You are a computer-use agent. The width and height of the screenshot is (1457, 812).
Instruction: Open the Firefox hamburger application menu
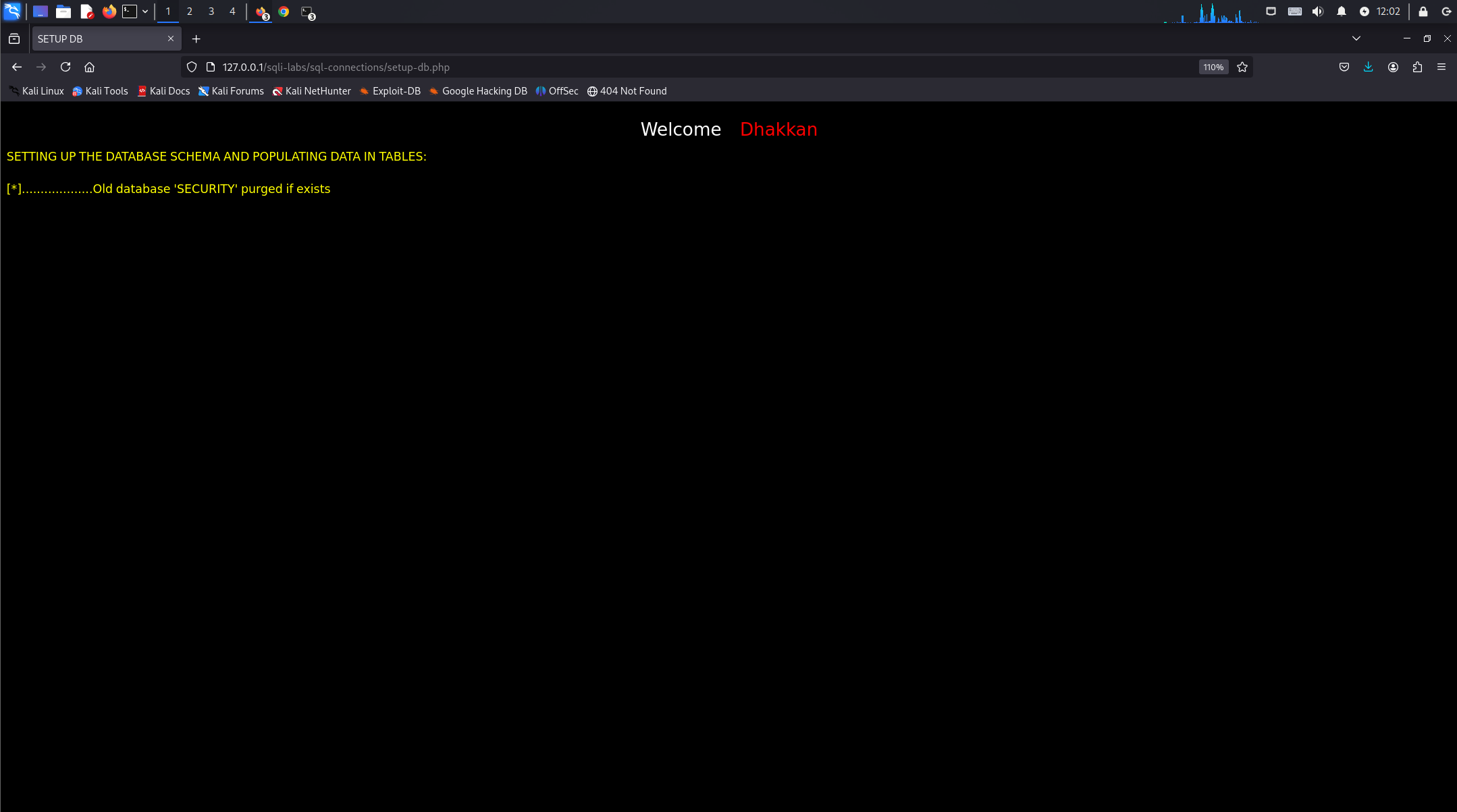tap(1441, 67)
